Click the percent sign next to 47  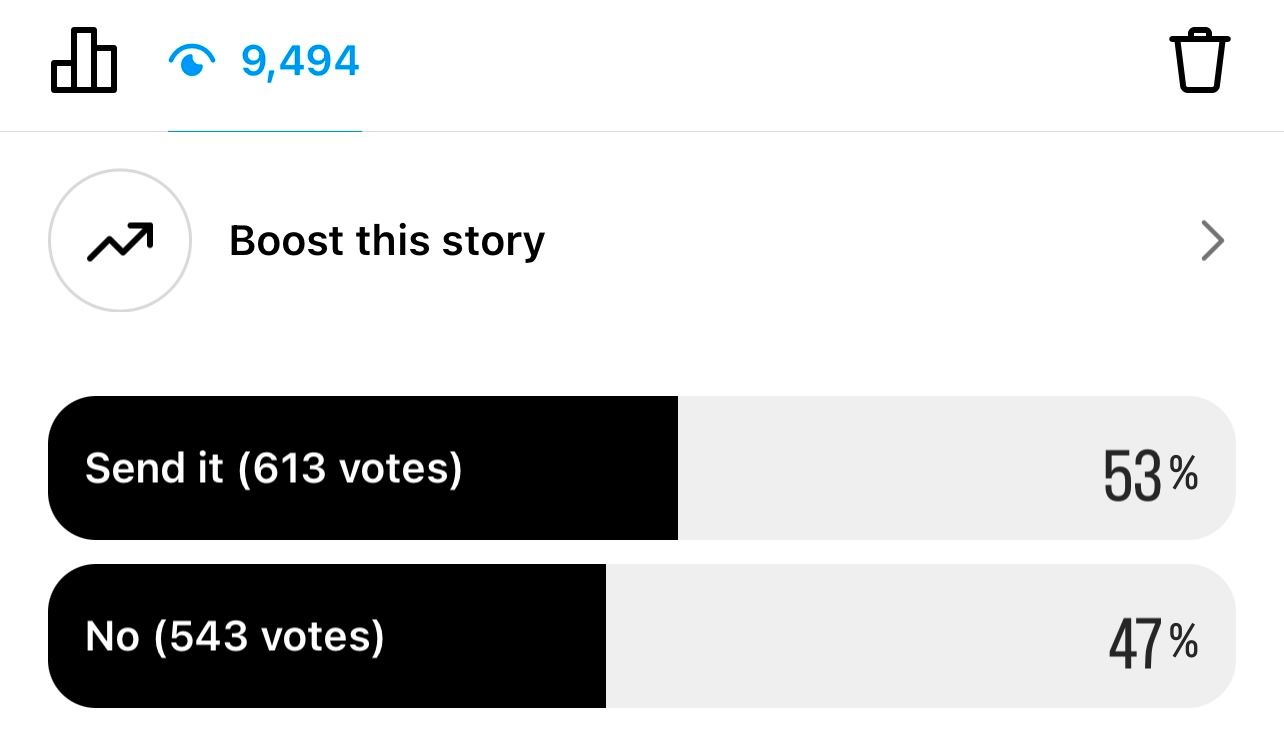coord(1184,643)
